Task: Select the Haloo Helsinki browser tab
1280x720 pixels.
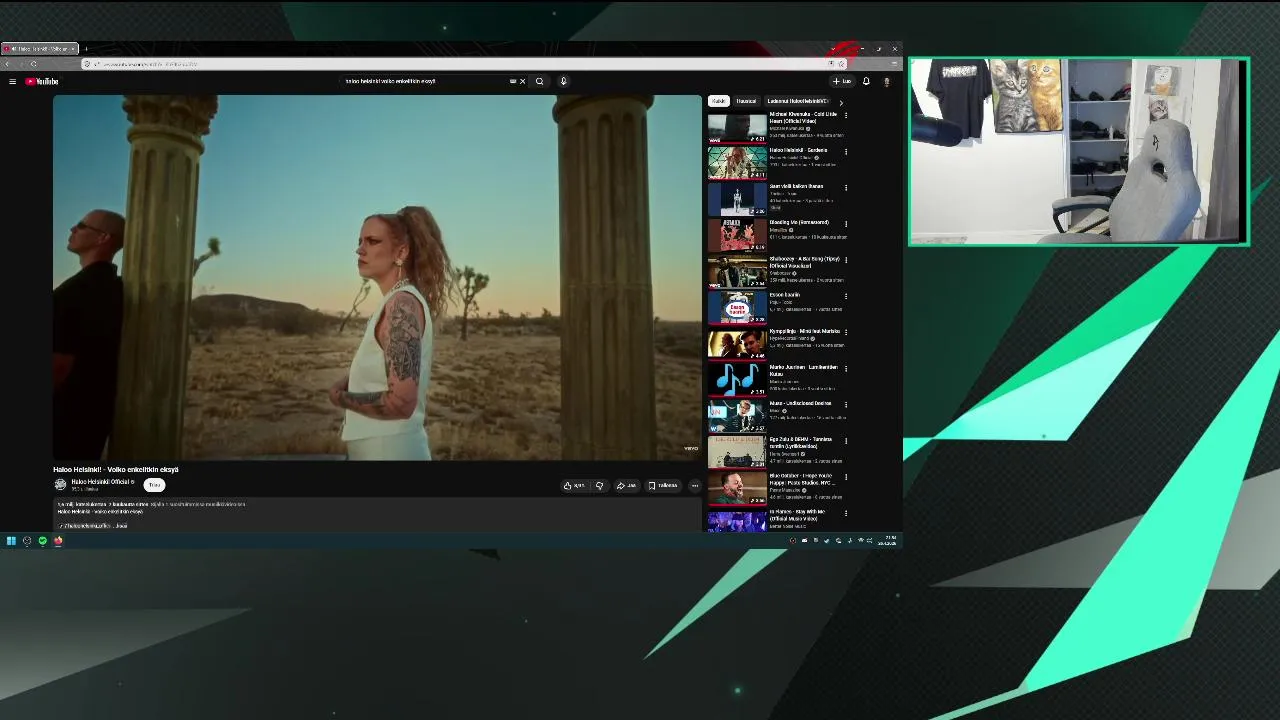Action: [39, 49]
